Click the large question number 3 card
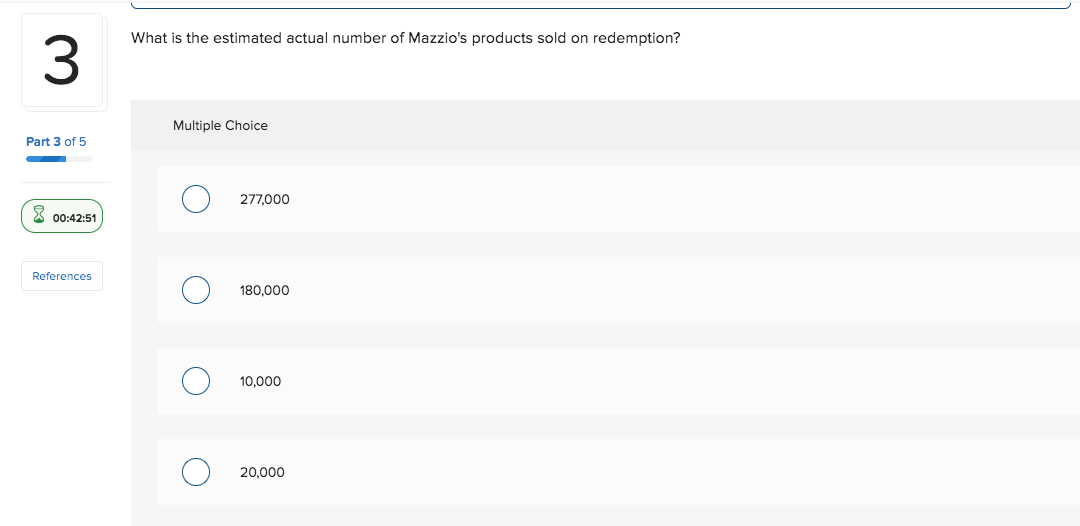Screen dimensions: 1080x526 point(62,60)
